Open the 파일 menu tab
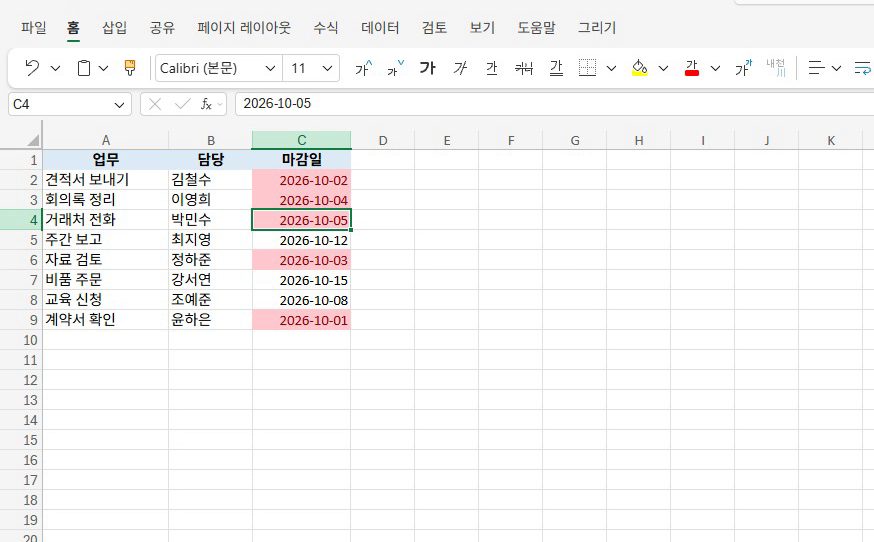 coord(33,27)
